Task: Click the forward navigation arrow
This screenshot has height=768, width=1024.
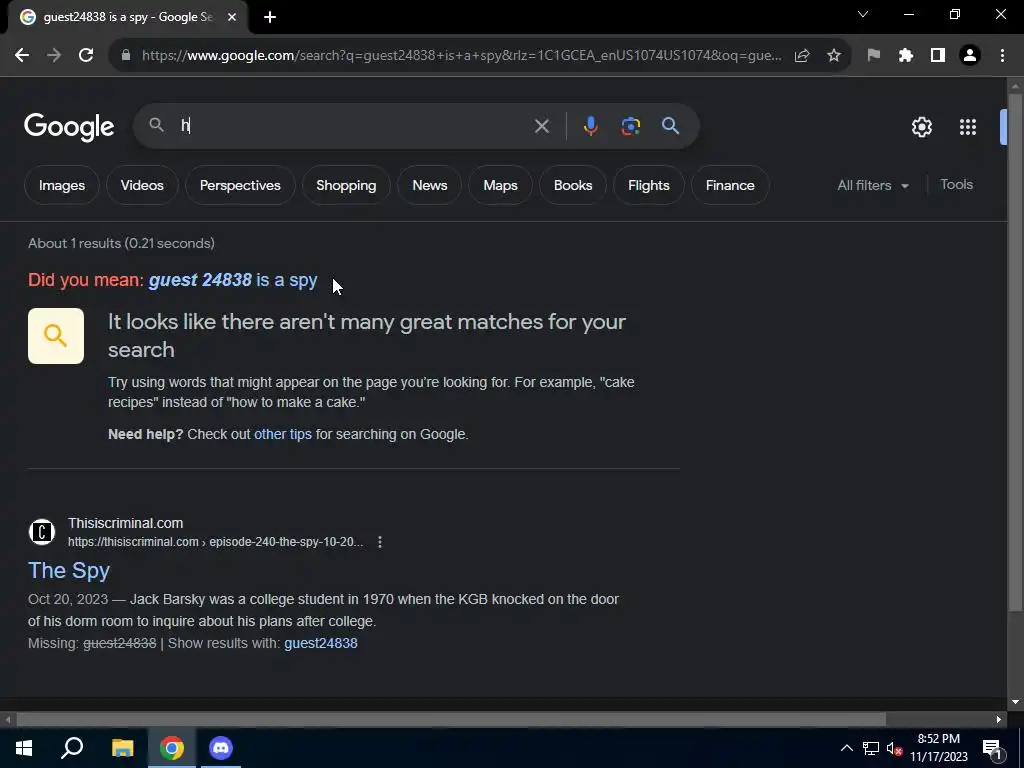Action: (54, 56)
